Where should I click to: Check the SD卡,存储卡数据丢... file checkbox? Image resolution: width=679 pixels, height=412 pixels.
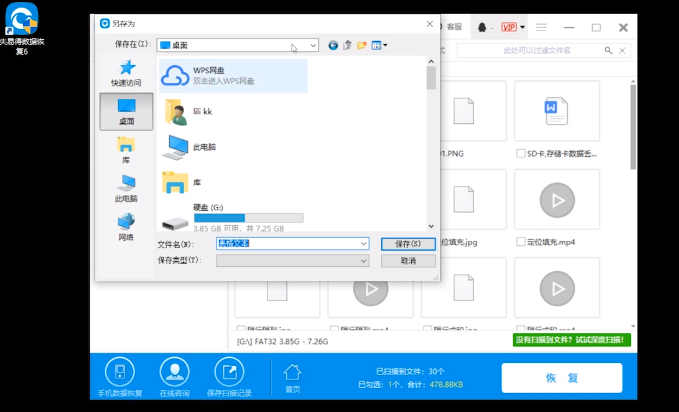coord(521,153)
